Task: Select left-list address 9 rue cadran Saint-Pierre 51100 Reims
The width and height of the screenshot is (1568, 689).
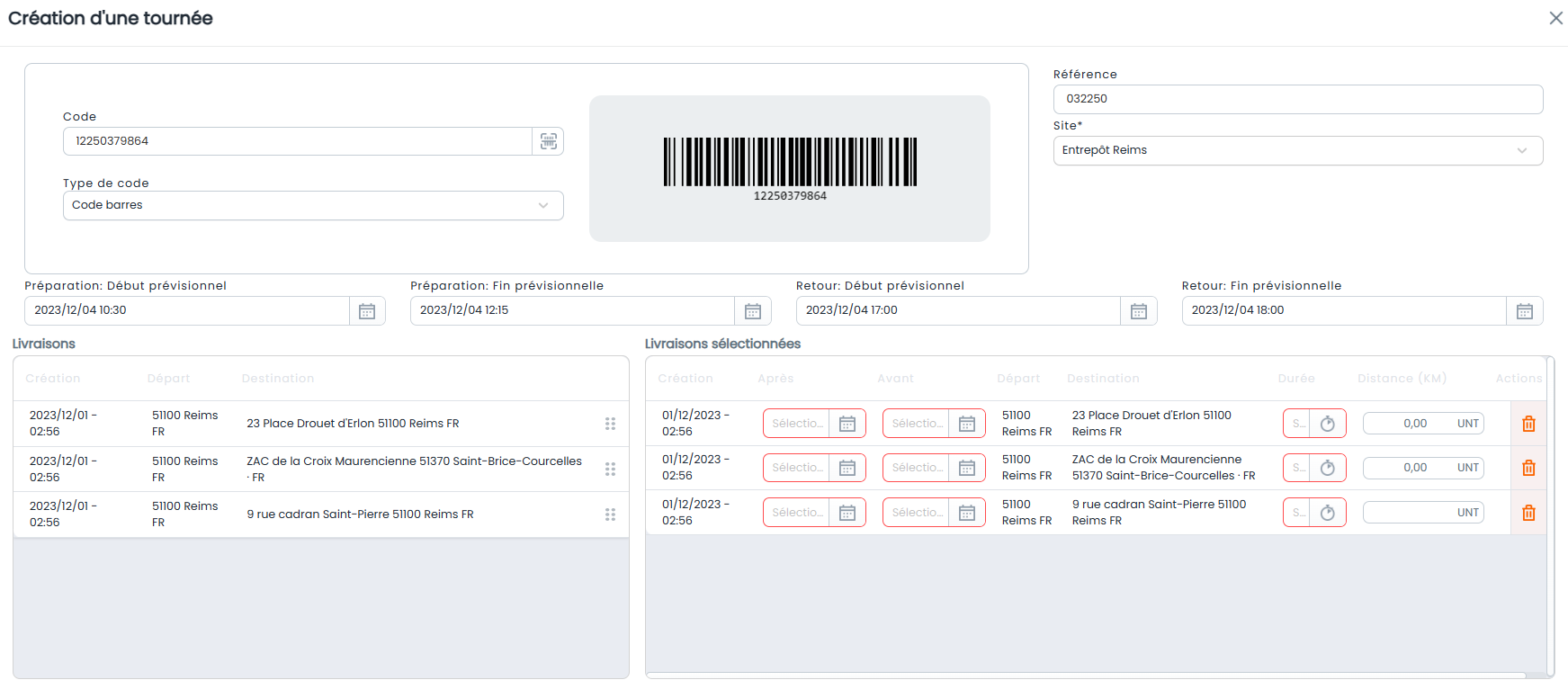Action: point(360,515)
